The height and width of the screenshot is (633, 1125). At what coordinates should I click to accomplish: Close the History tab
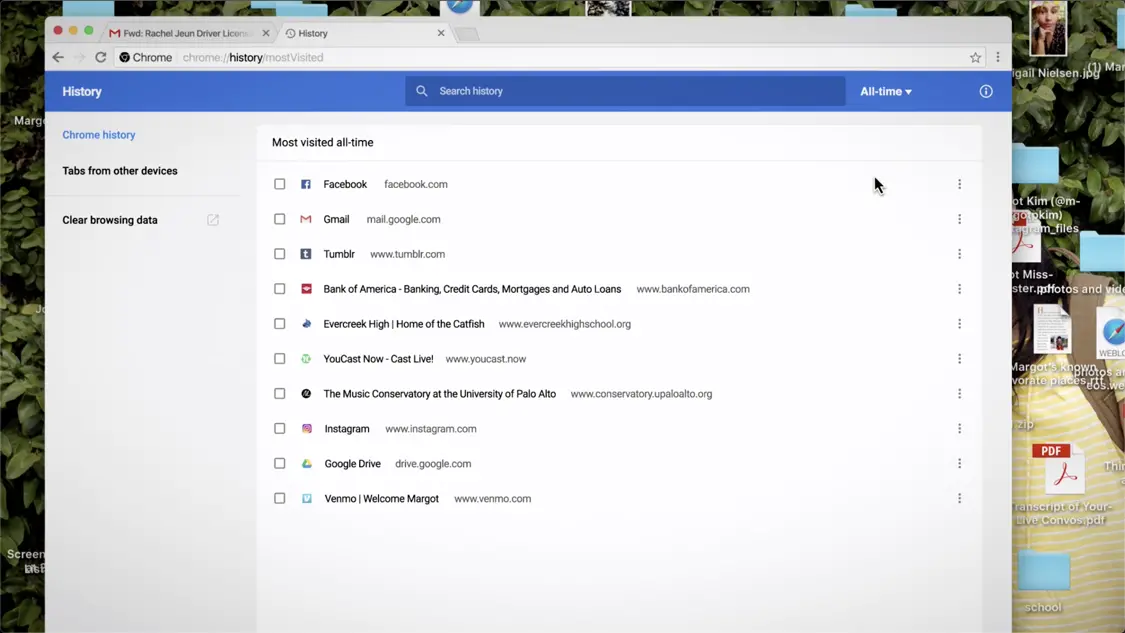441,33
